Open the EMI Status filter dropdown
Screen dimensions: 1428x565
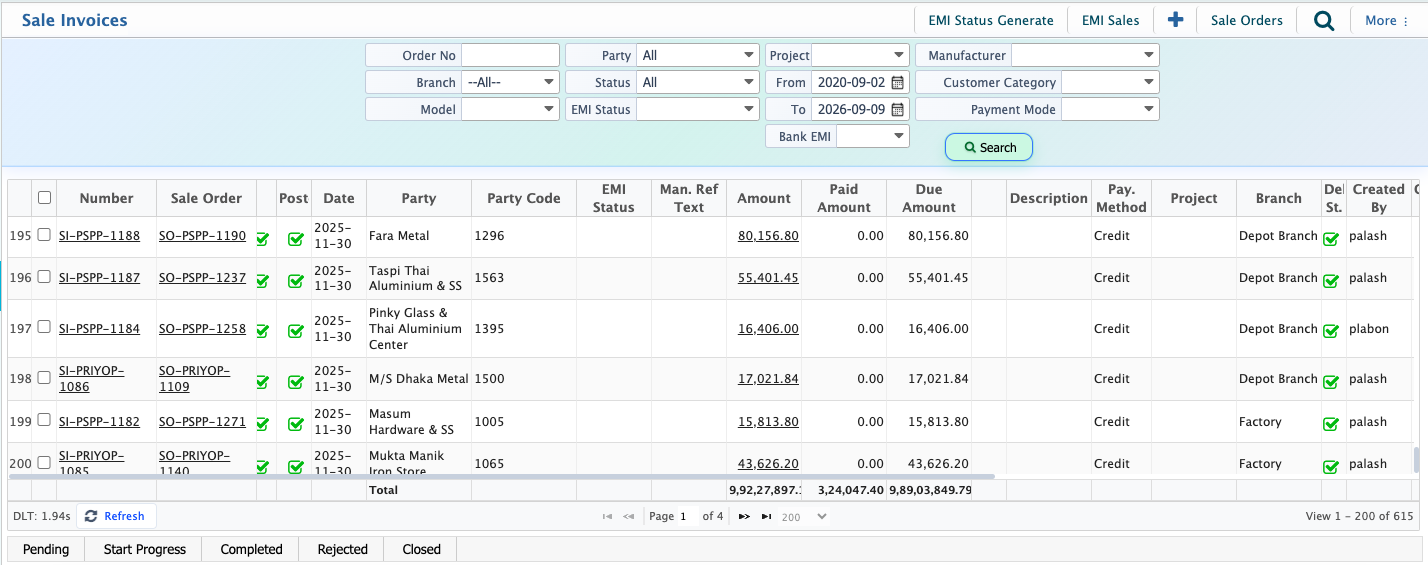(698, 110)
